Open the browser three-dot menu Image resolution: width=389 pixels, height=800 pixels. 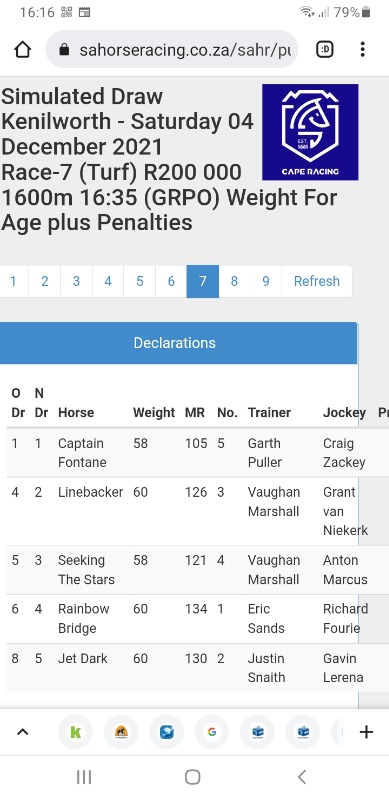tap(362, 49)
